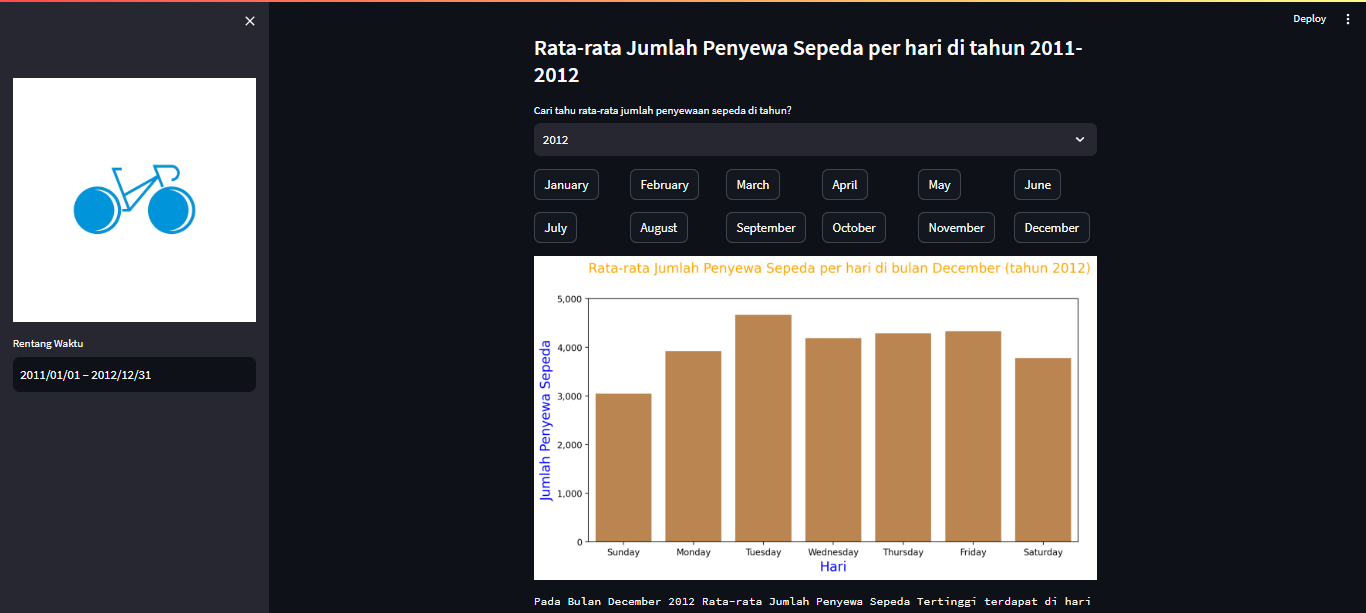Collapse the sidebar using the X icon
This screenshot has height=613, width=1366.
tap(249, 20)
